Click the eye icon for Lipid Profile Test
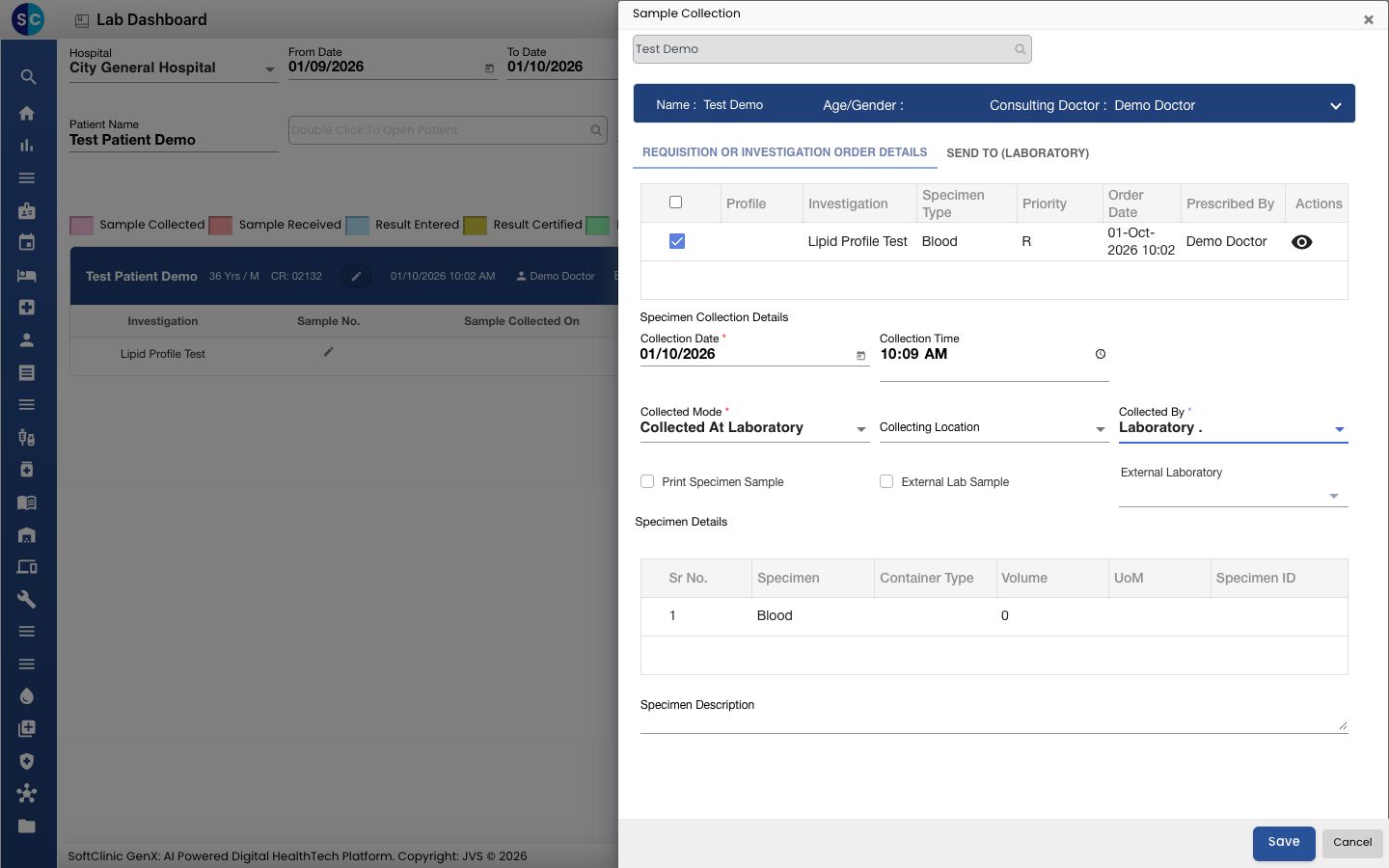This screenshot has width=1389, height=868. (1302, 242)
